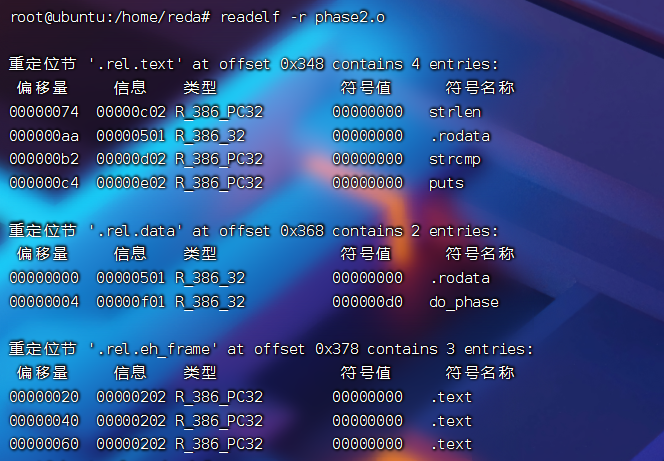
Task: Click the symbol name puts
Action: click(x=446, y=183)
